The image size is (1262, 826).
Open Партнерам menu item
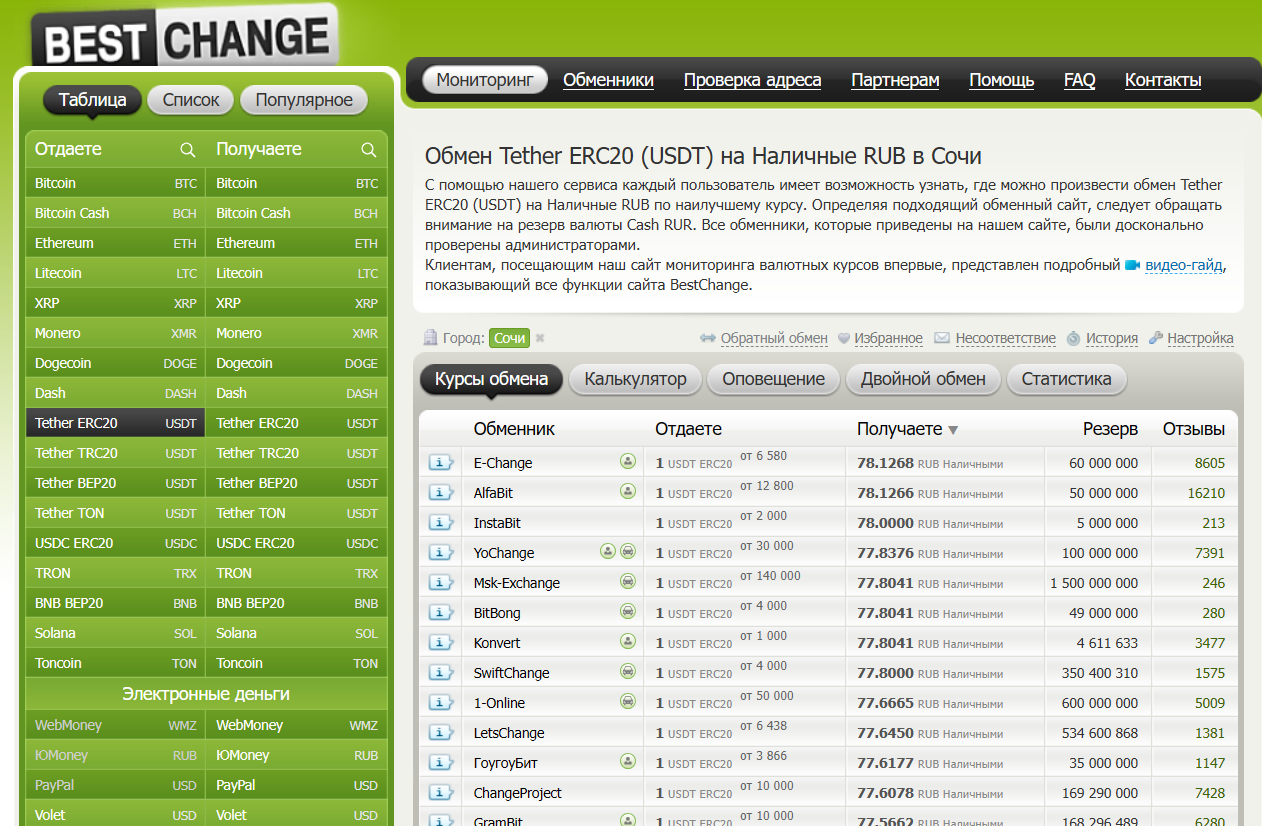(895, 81)
